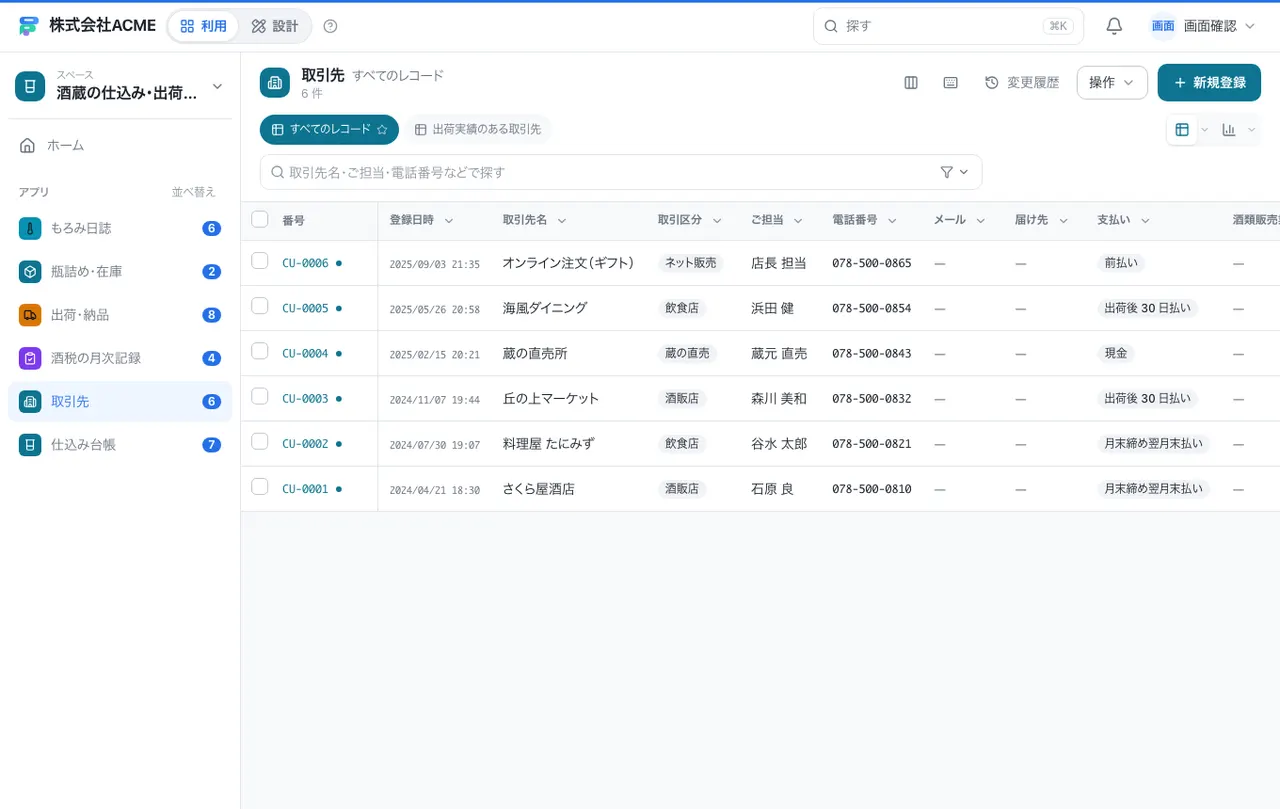Click the 株式会社ACME logo icon

pyautogui.click(x=28, y=26)
